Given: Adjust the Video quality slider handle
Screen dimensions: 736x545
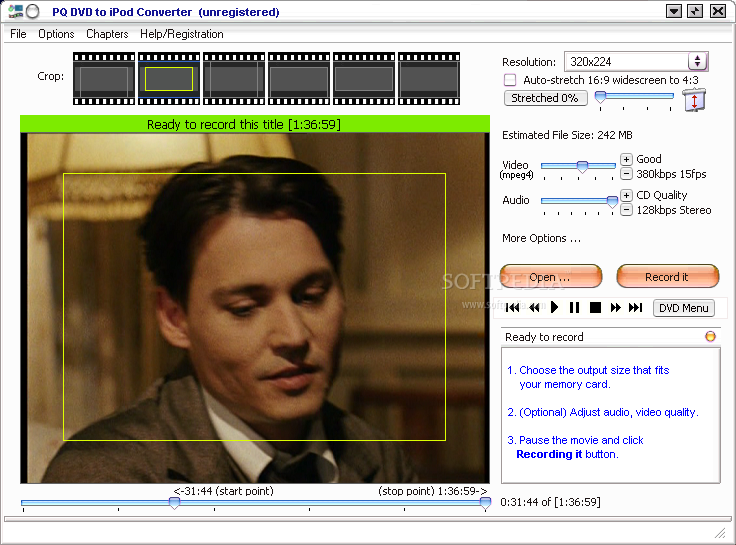Looking at the screenshot, I should click(582, 167).
